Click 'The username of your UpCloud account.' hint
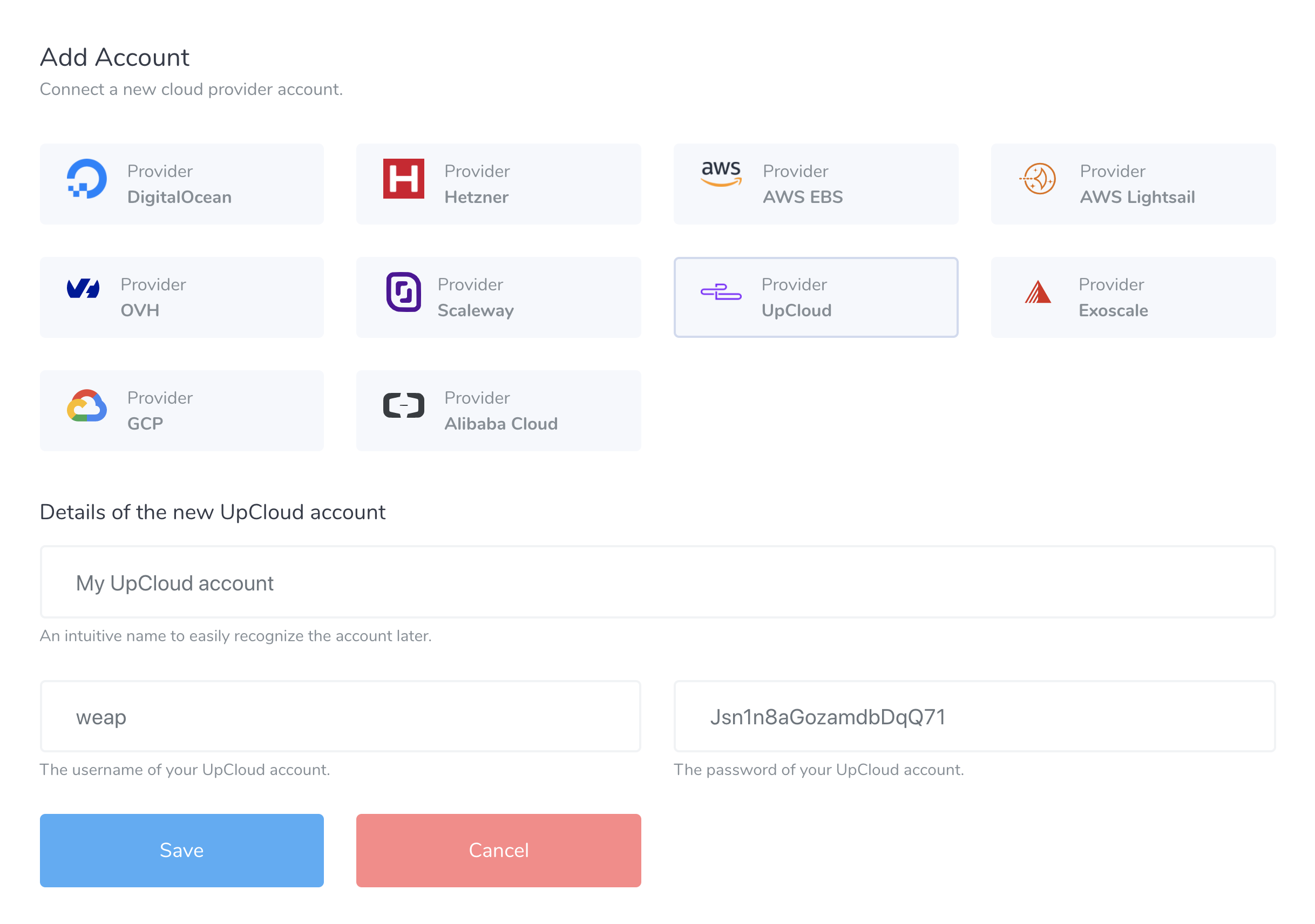Viewport: 1315px width, 924px height. pyautogui.click(x=185, y=770)
